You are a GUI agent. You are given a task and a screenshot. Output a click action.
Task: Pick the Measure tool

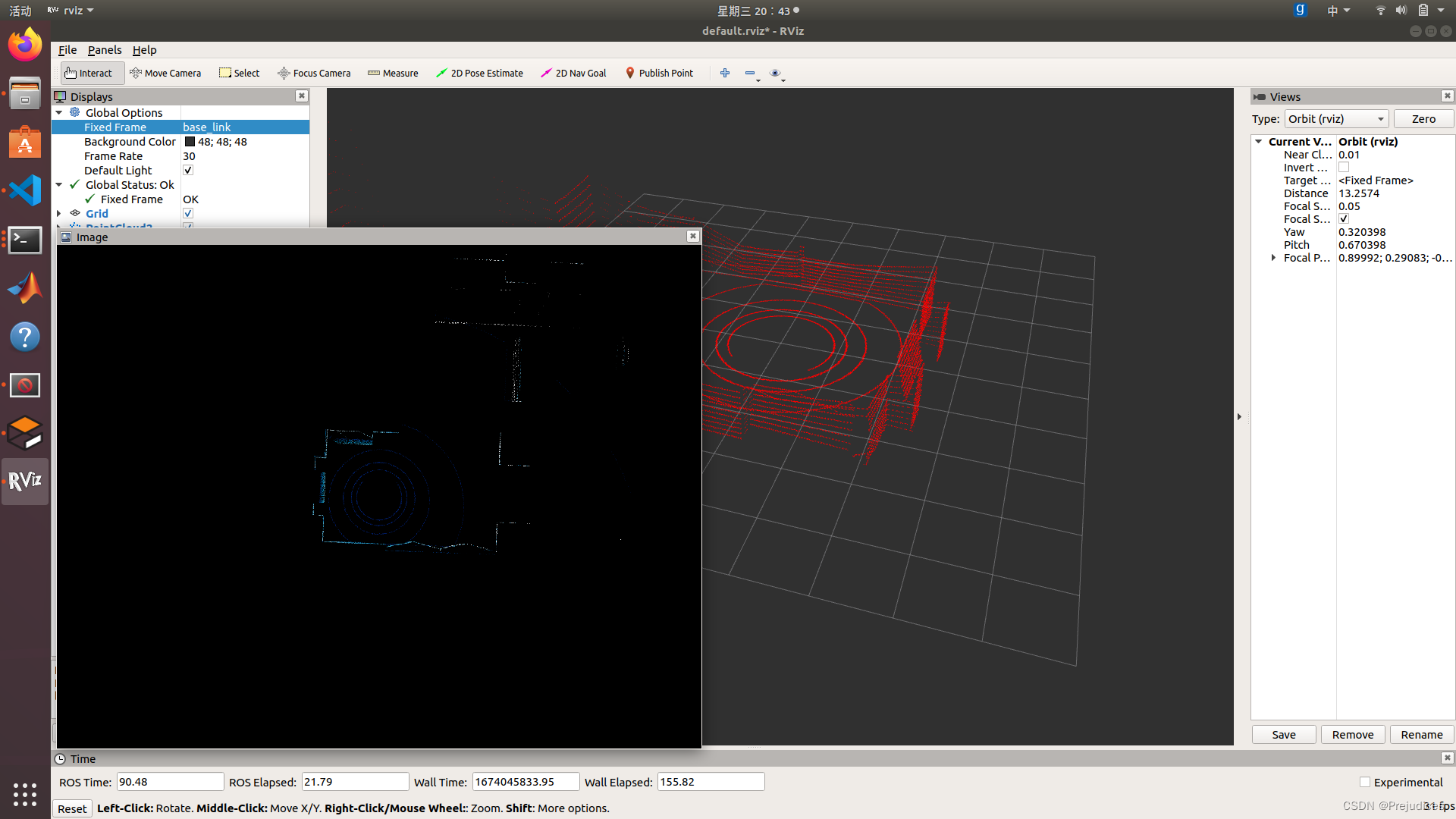point(393,73)
